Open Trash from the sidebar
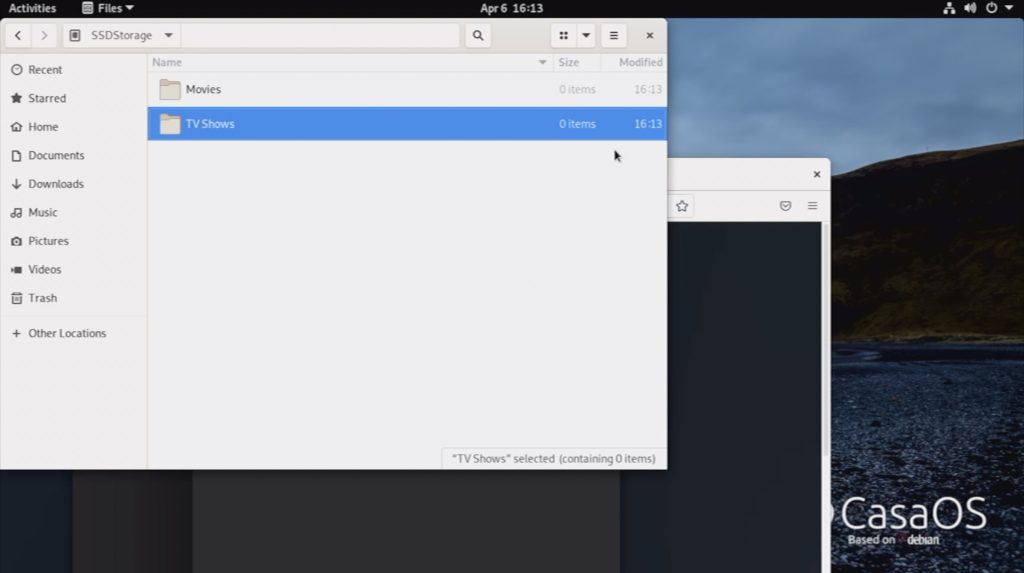 click(43, 298)
